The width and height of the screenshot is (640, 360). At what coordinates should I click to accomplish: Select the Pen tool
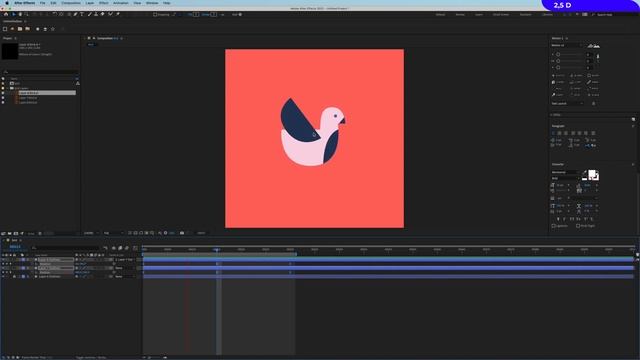(75, 14)
